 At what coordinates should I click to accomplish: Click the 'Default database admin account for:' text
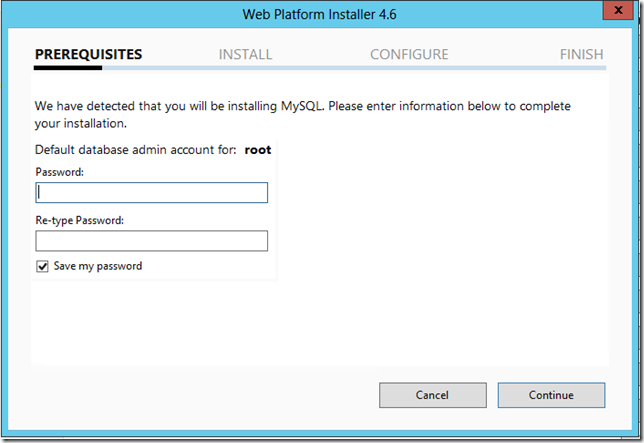pyautogui.click(x=136, y=150)
